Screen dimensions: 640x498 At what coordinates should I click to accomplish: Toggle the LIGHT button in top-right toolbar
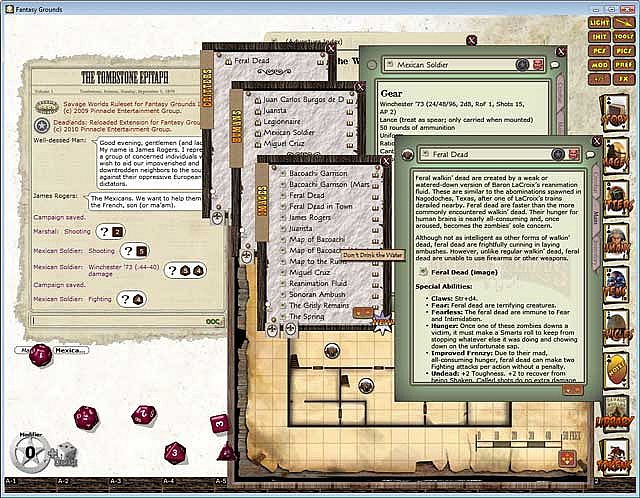[x=599, y=23]
